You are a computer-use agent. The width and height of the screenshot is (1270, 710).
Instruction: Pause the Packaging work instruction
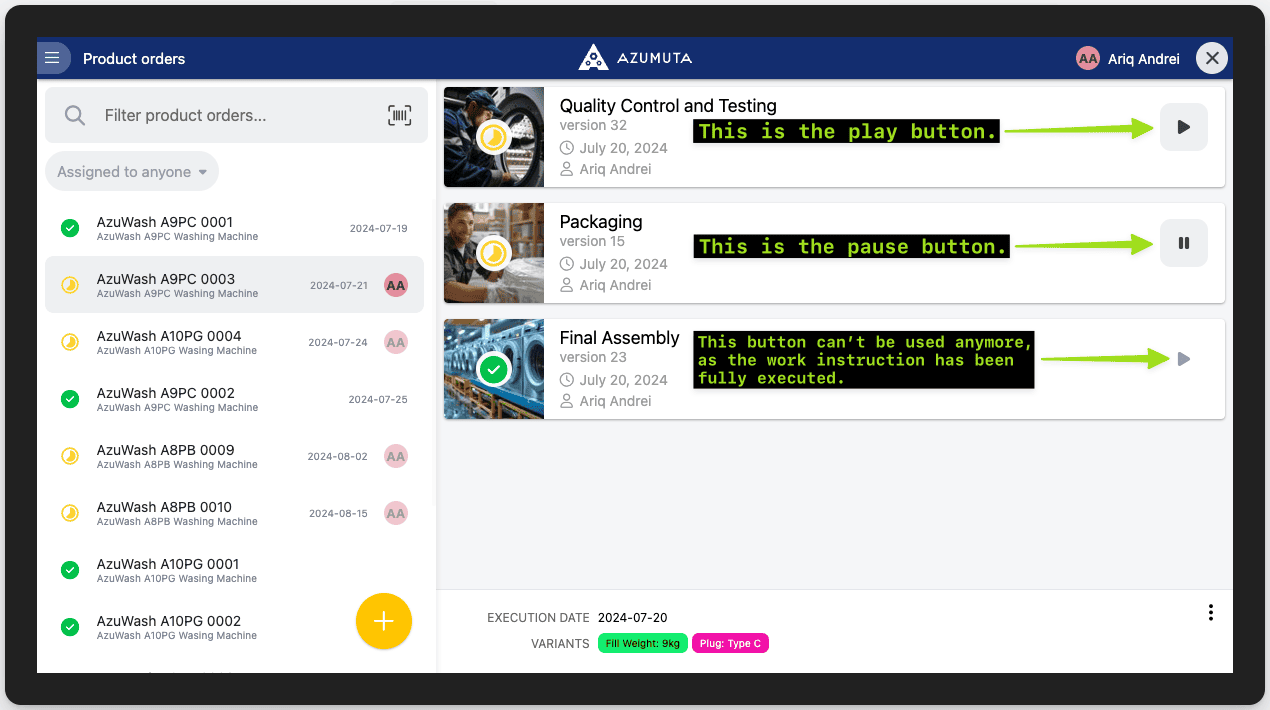[x=1183, y=243]
